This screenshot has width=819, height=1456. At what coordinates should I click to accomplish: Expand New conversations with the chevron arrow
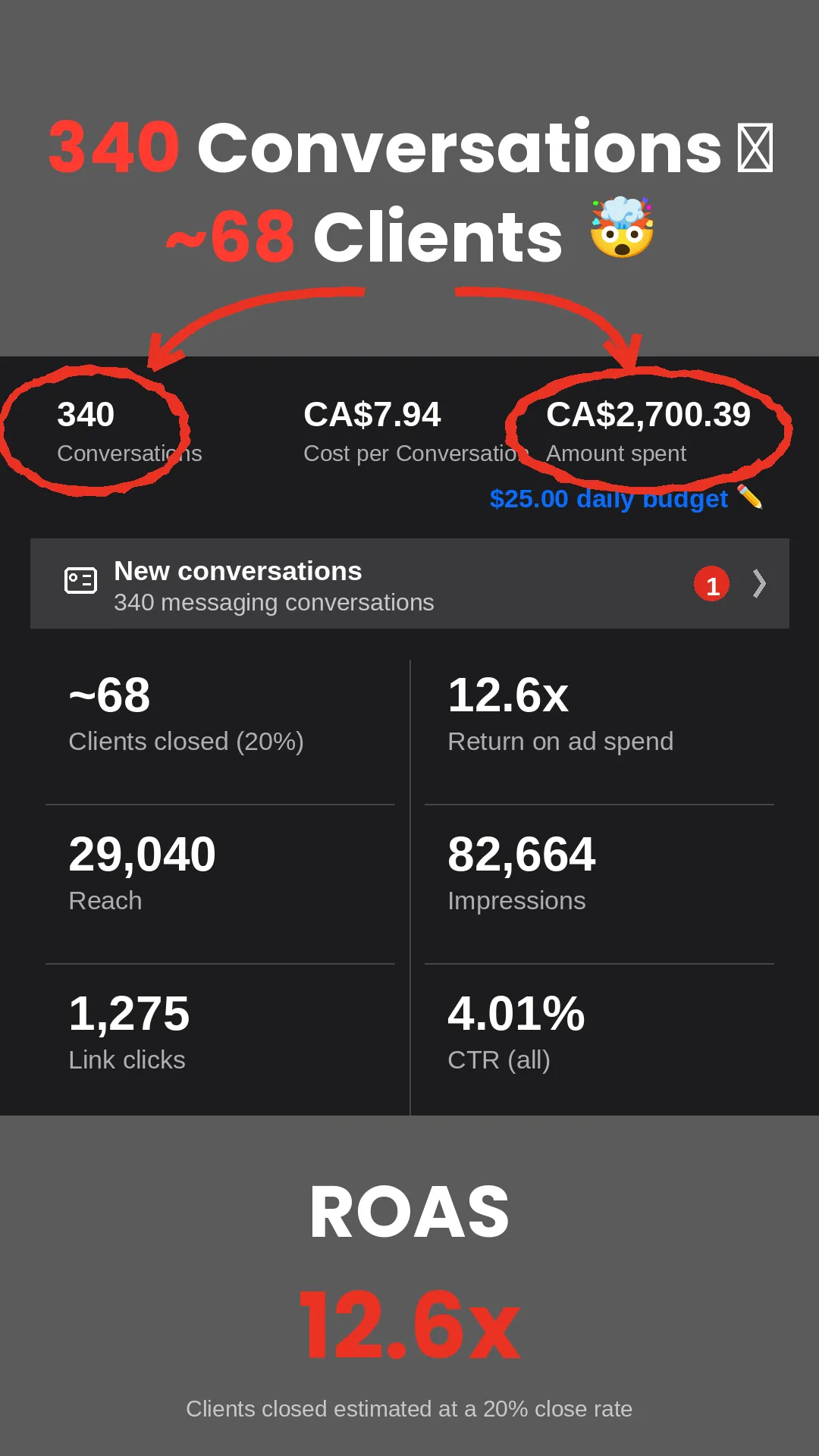[759, 583]
